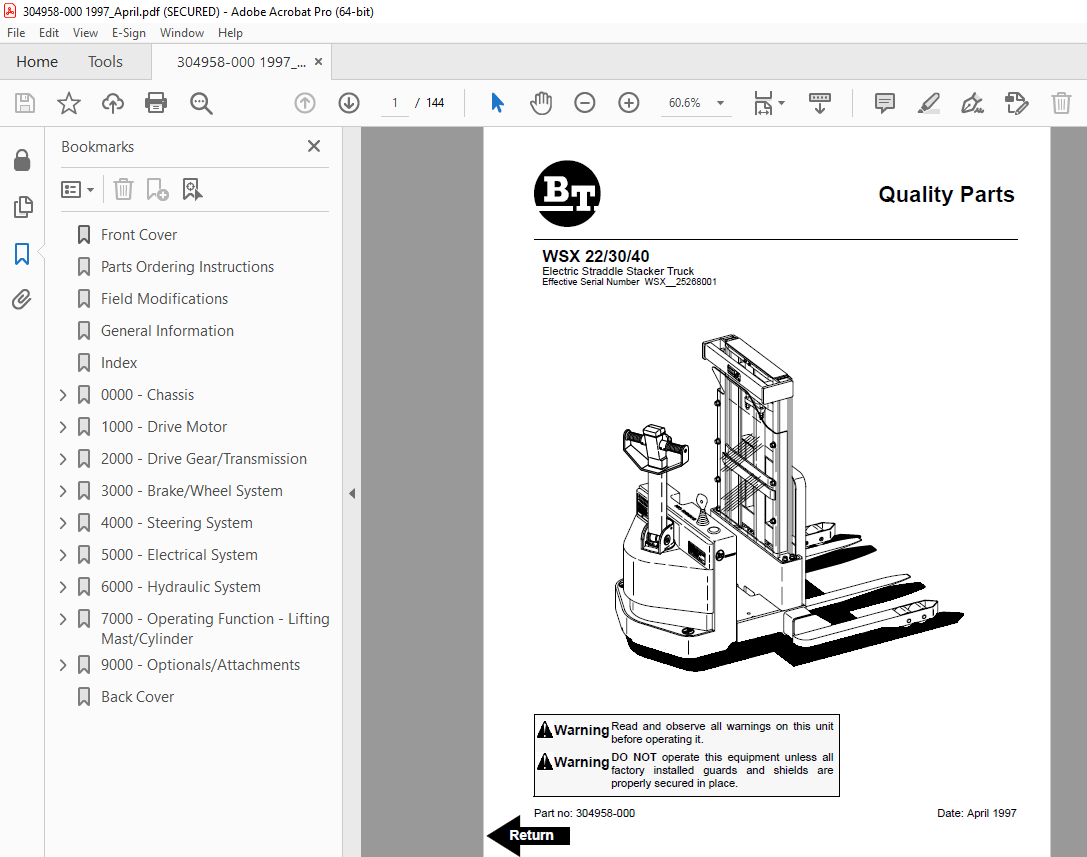Click the page number input field
Screen dimensions: 1087x857
(395, 103)
